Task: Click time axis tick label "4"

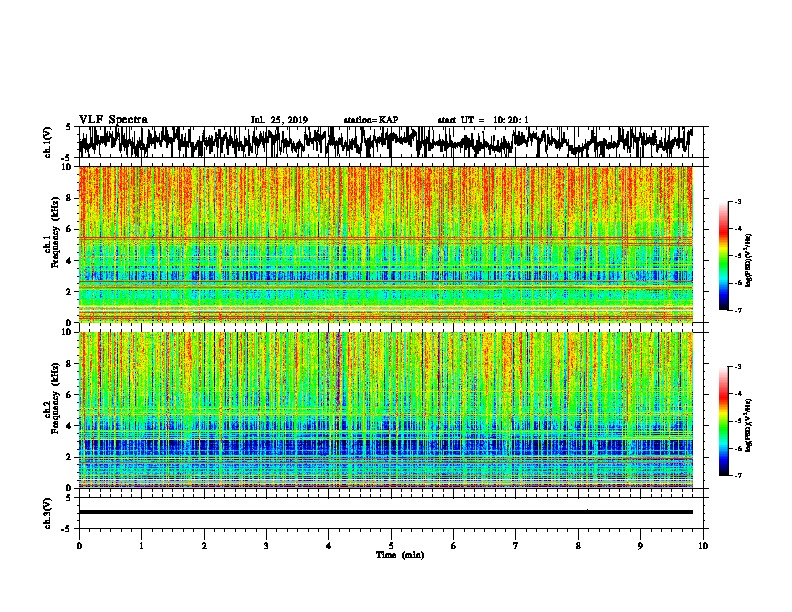Action: click(x=328, y=546)
